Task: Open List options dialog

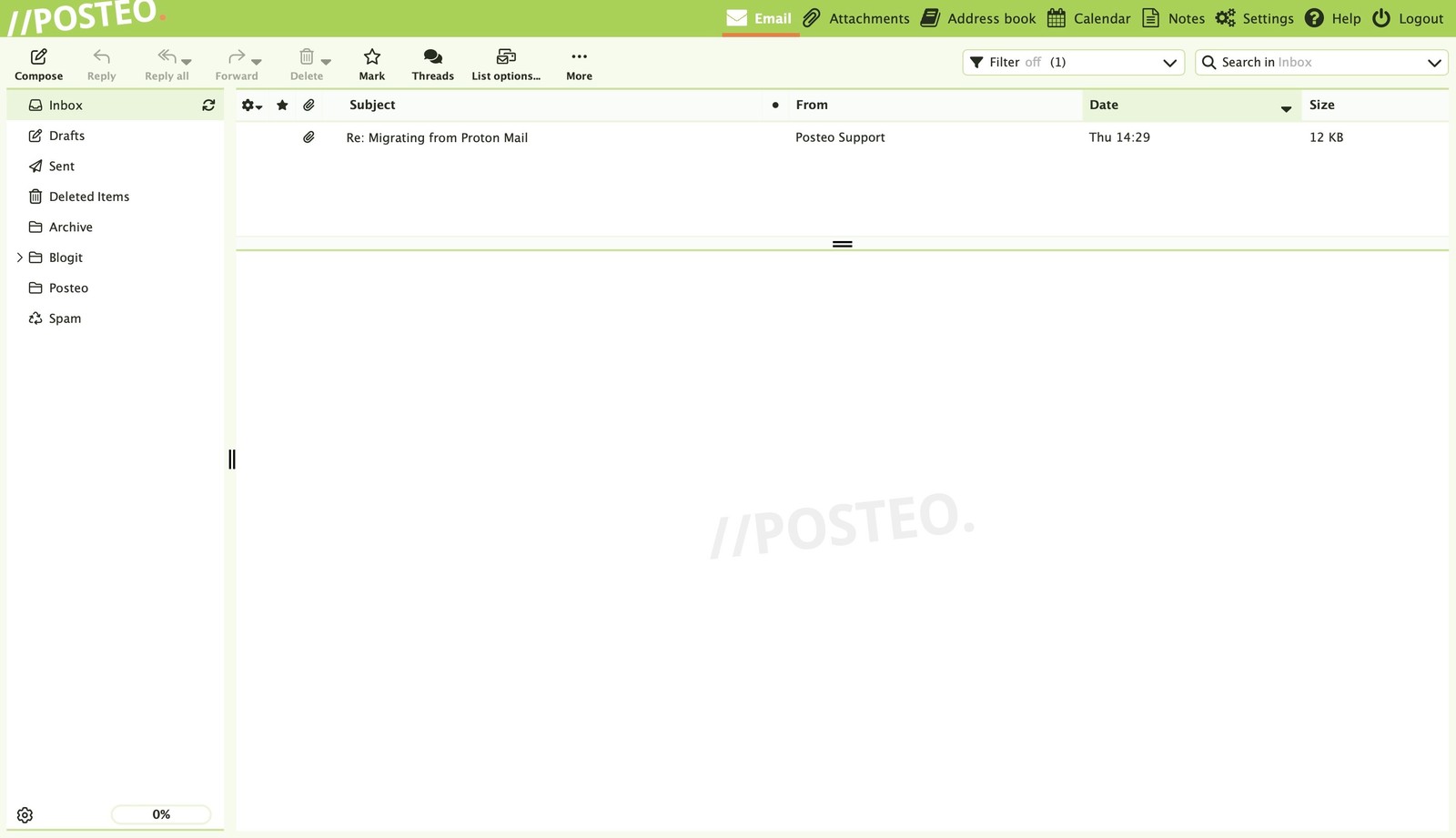Action: coord(506,65)
